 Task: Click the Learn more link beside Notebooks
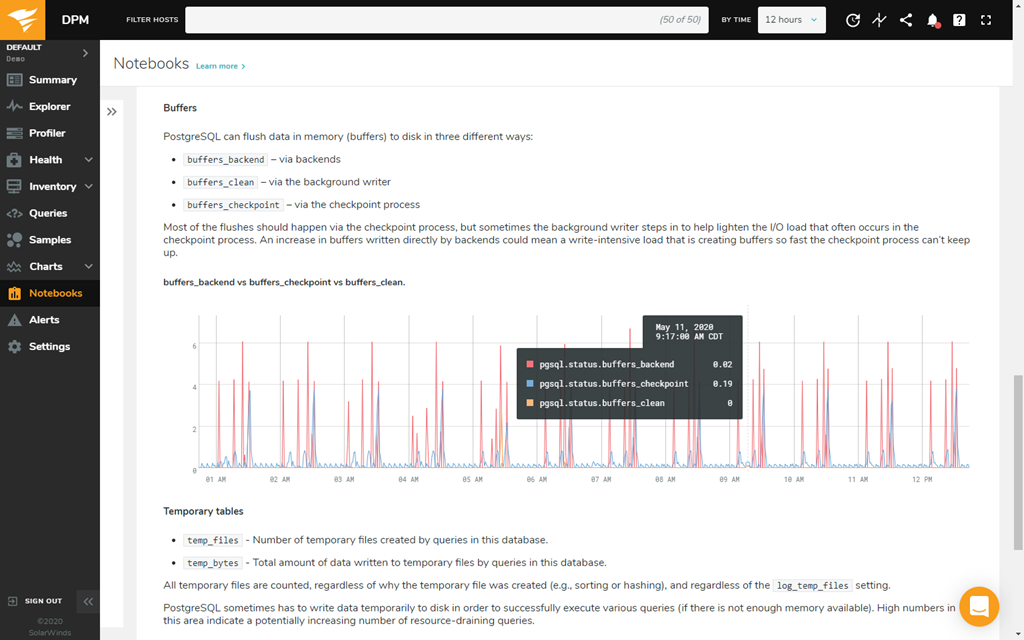[220, 66]
